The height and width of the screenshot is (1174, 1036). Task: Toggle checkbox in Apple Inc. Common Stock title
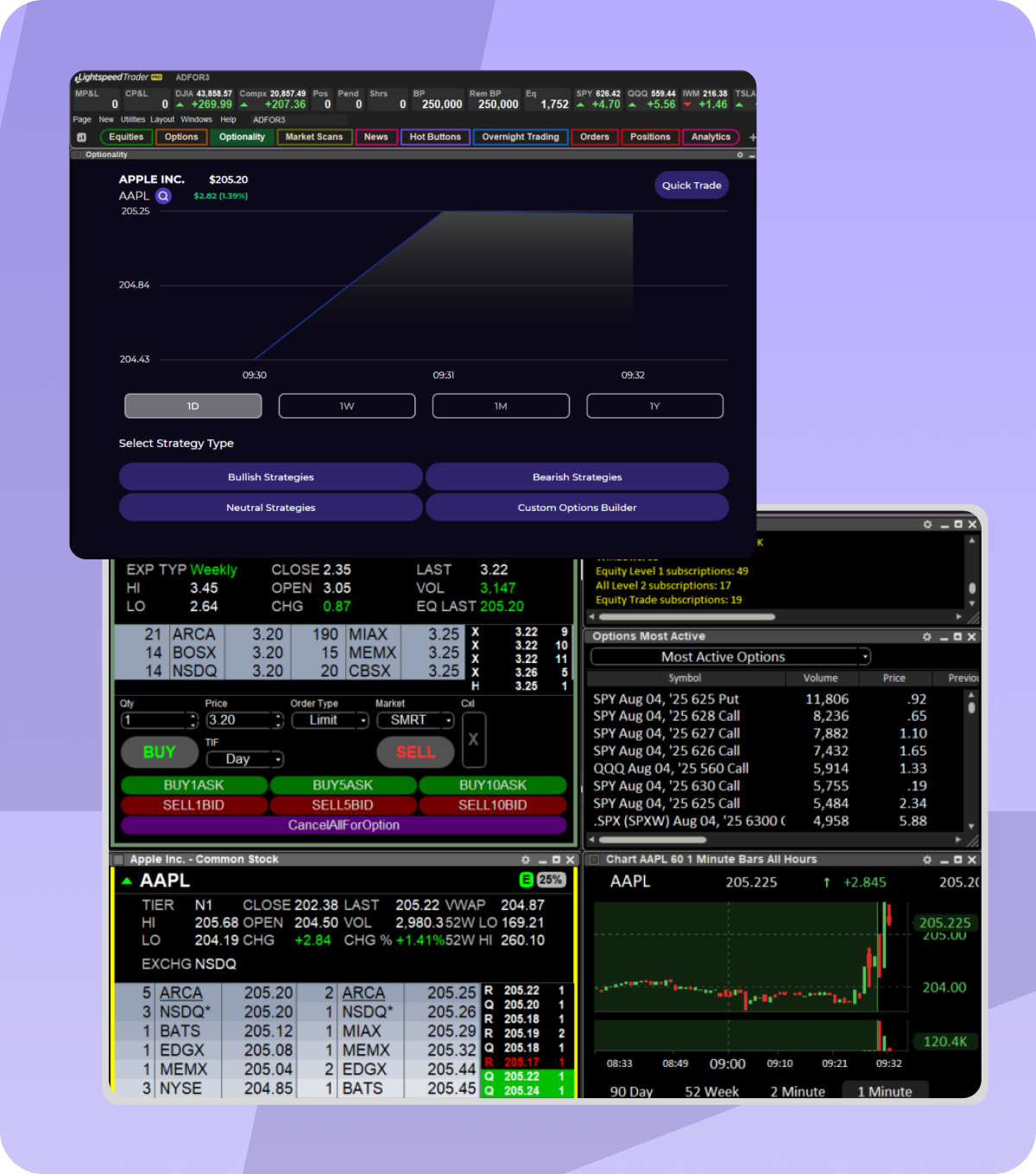coord(118,860)
